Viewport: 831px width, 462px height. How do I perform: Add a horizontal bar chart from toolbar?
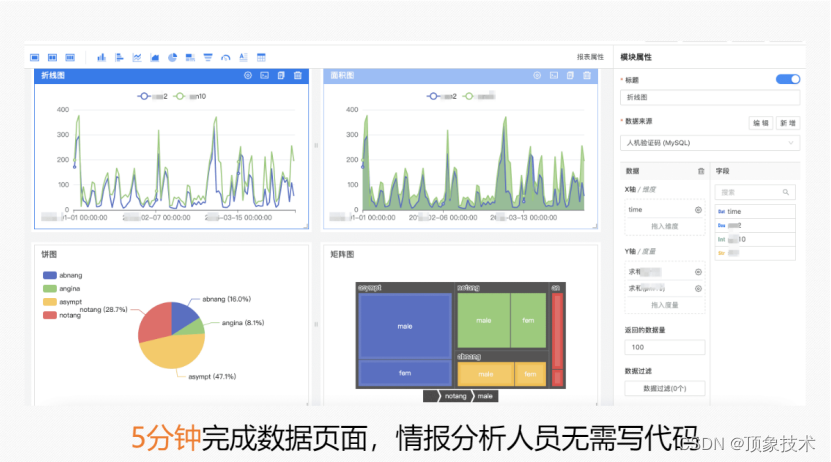pyautogui.click(x=119, y=57)
